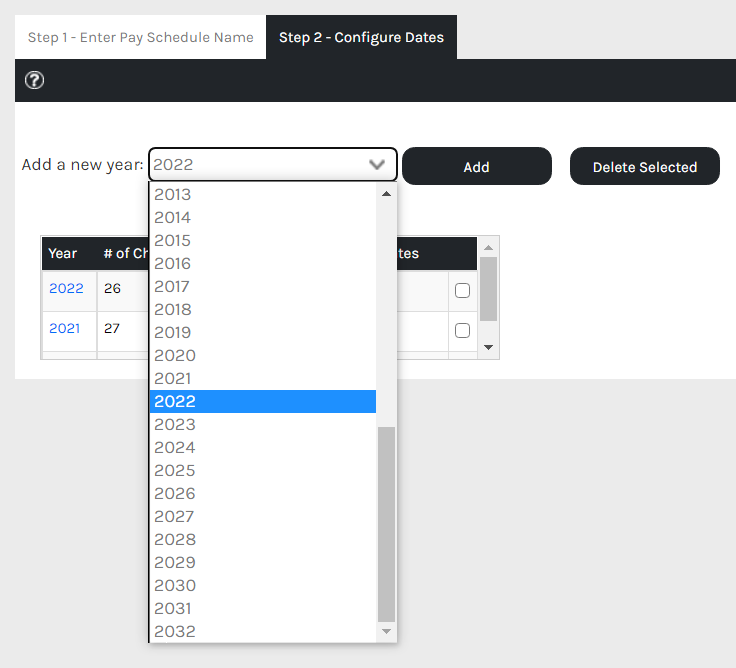
Task: Click the table's vertical scrollbar thumb
Action: coord(488,289)
